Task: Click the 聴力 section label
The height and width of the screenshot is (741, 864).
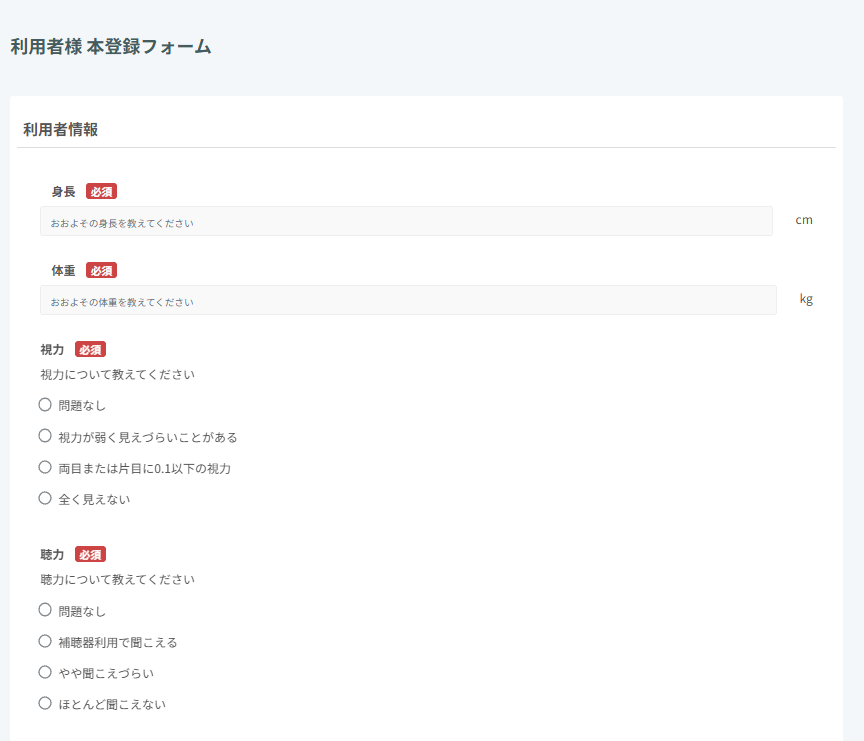Action: 52,554
